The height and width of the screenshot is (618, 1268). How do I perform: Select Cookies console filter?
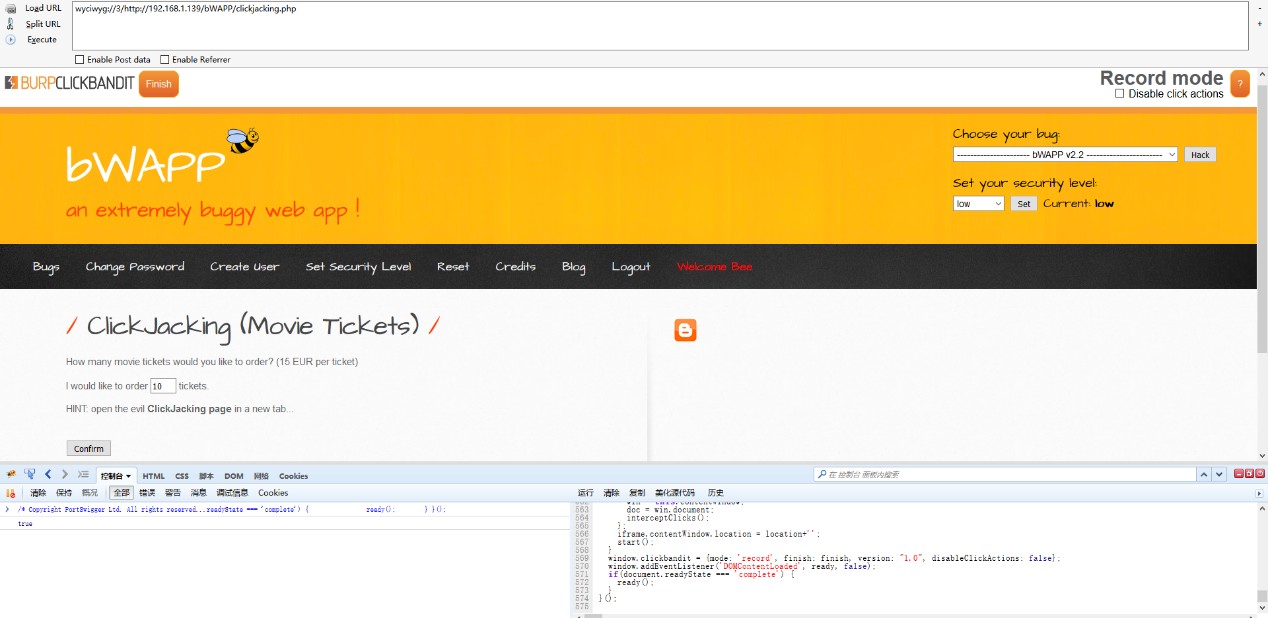click(273, 493)
